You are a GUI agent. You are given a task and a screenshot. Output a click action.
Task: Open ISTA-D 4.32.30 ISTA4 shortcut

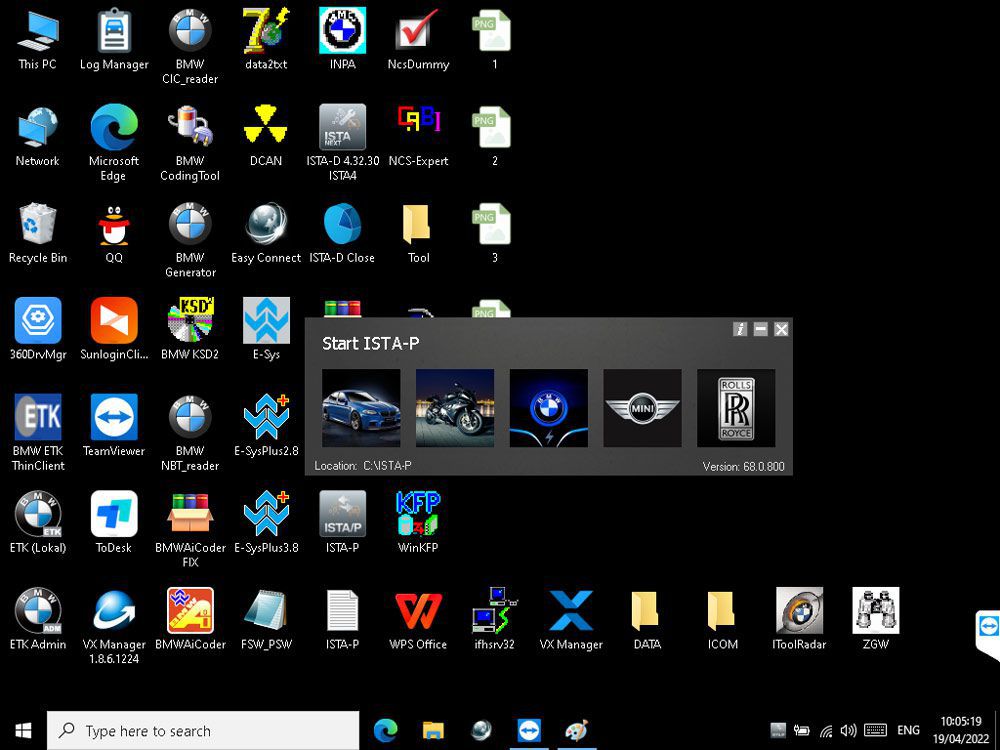342,143
